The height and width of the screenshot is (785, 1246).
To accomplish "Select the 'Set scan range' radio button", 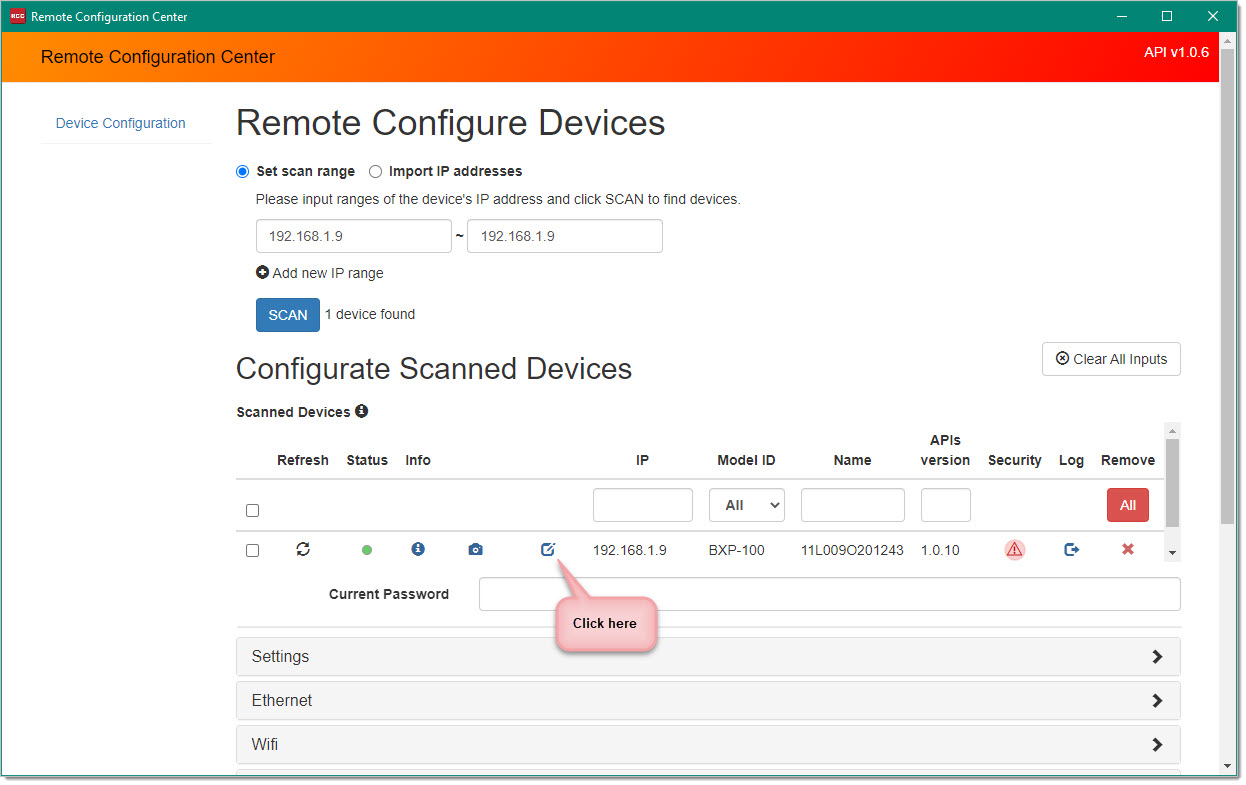I will (x=243, y=172).
